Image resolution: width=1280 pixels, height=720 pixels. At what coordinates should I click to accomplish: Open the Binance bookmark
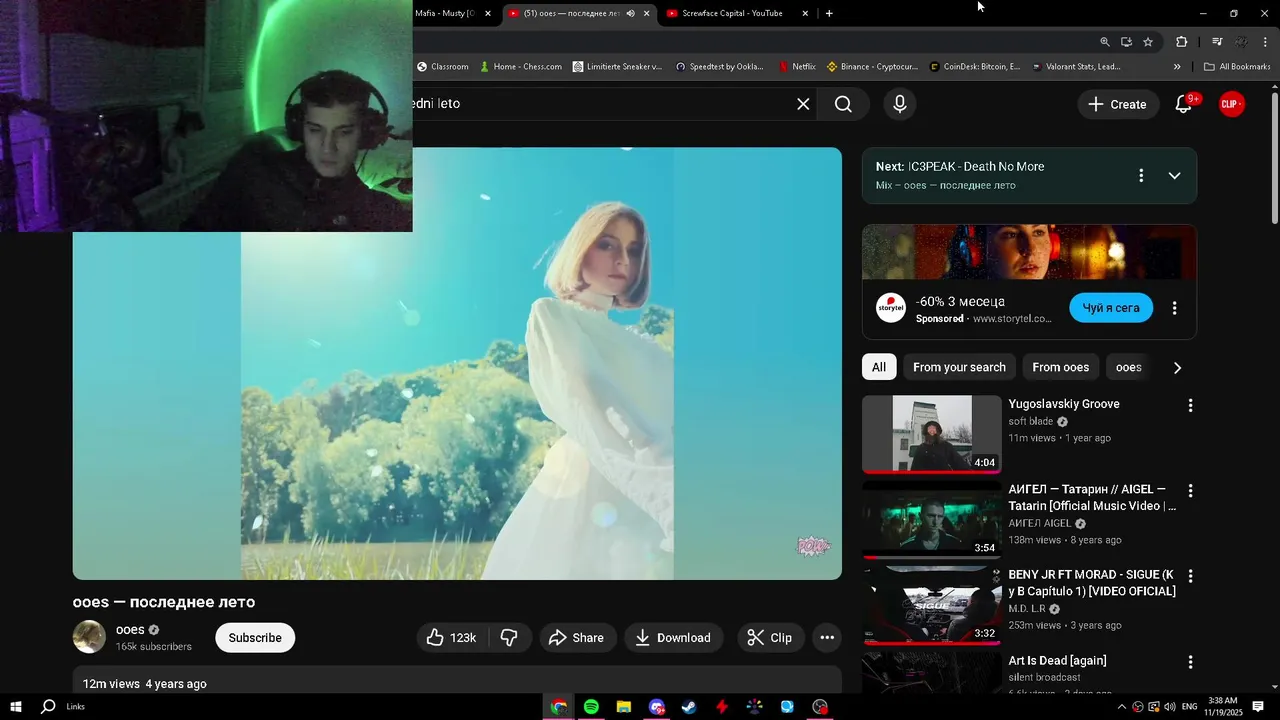(x=872, y=67)
